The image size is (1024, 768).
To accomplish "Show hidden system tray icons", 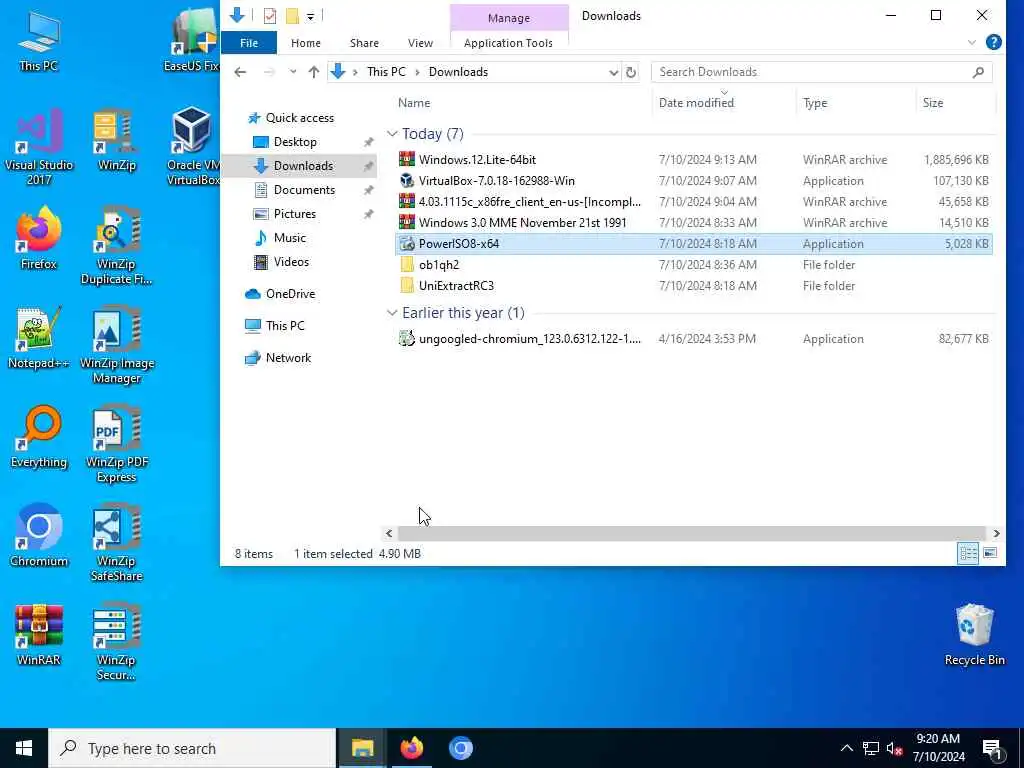I will [x=846, y=748].
